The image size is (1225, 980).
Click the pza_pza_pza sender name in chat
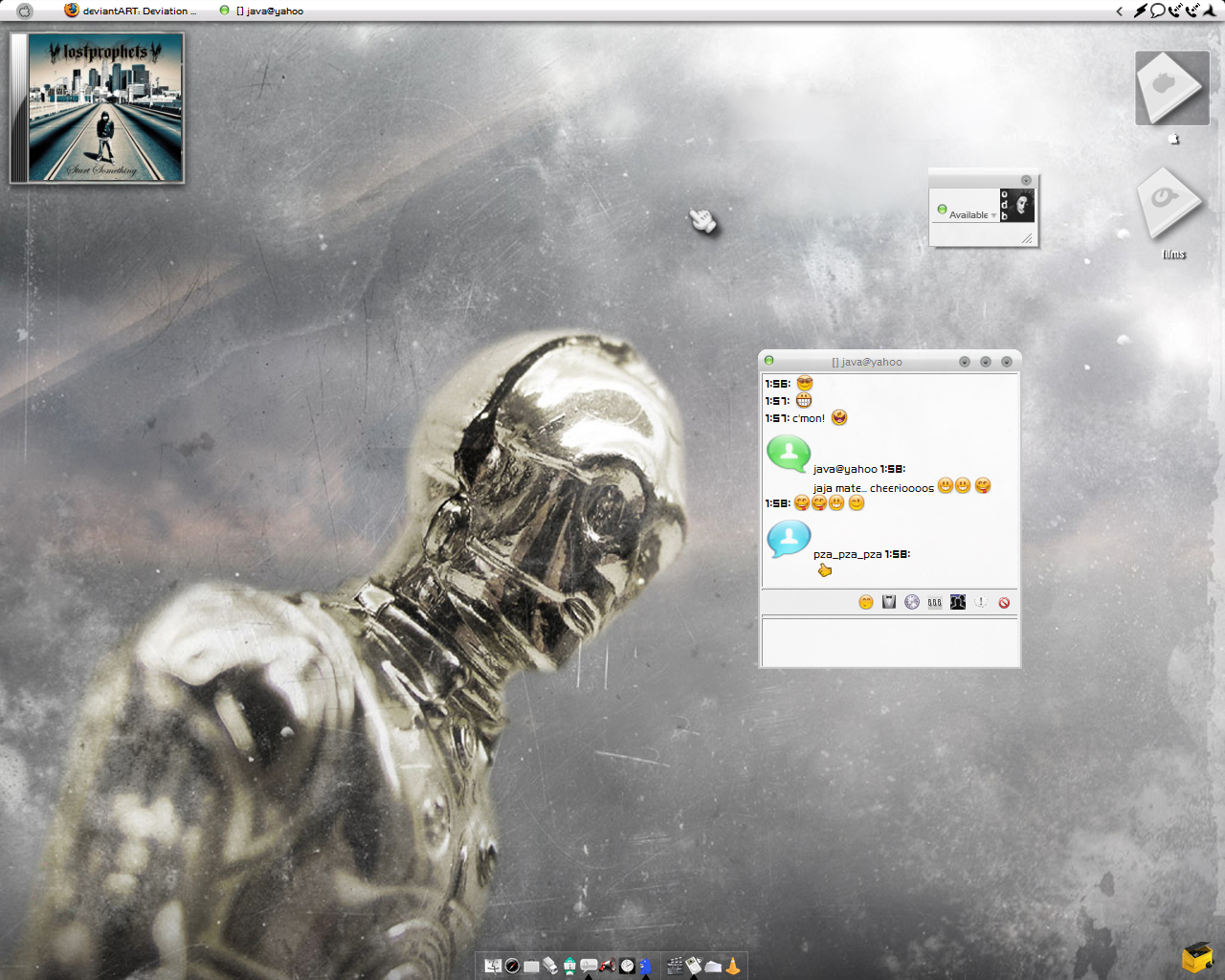[x=848, y=554]
